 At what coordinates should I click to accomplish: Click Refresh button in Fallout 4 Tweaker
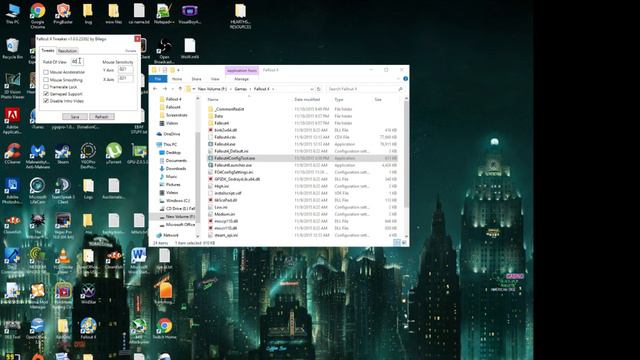102,117
